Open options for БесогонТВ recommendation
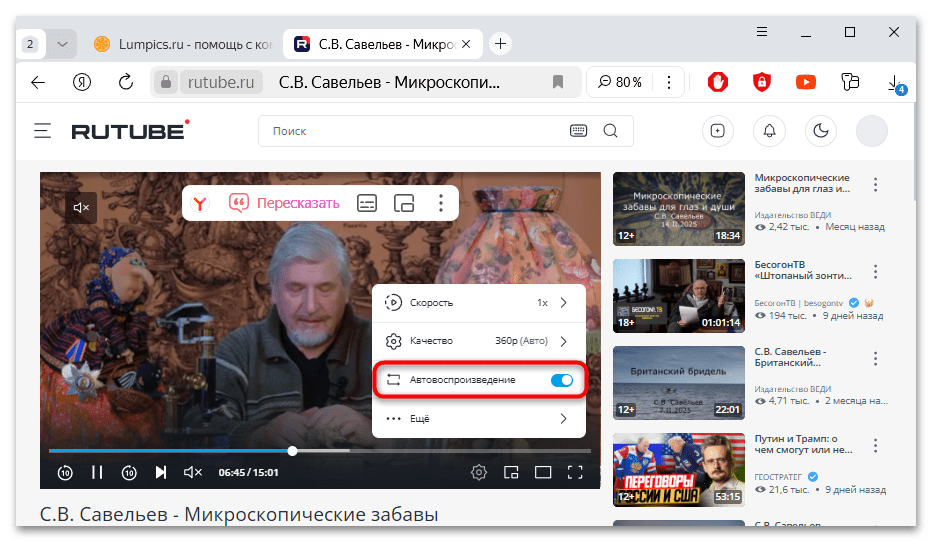932x542 pixels. (x=875, y=272)
